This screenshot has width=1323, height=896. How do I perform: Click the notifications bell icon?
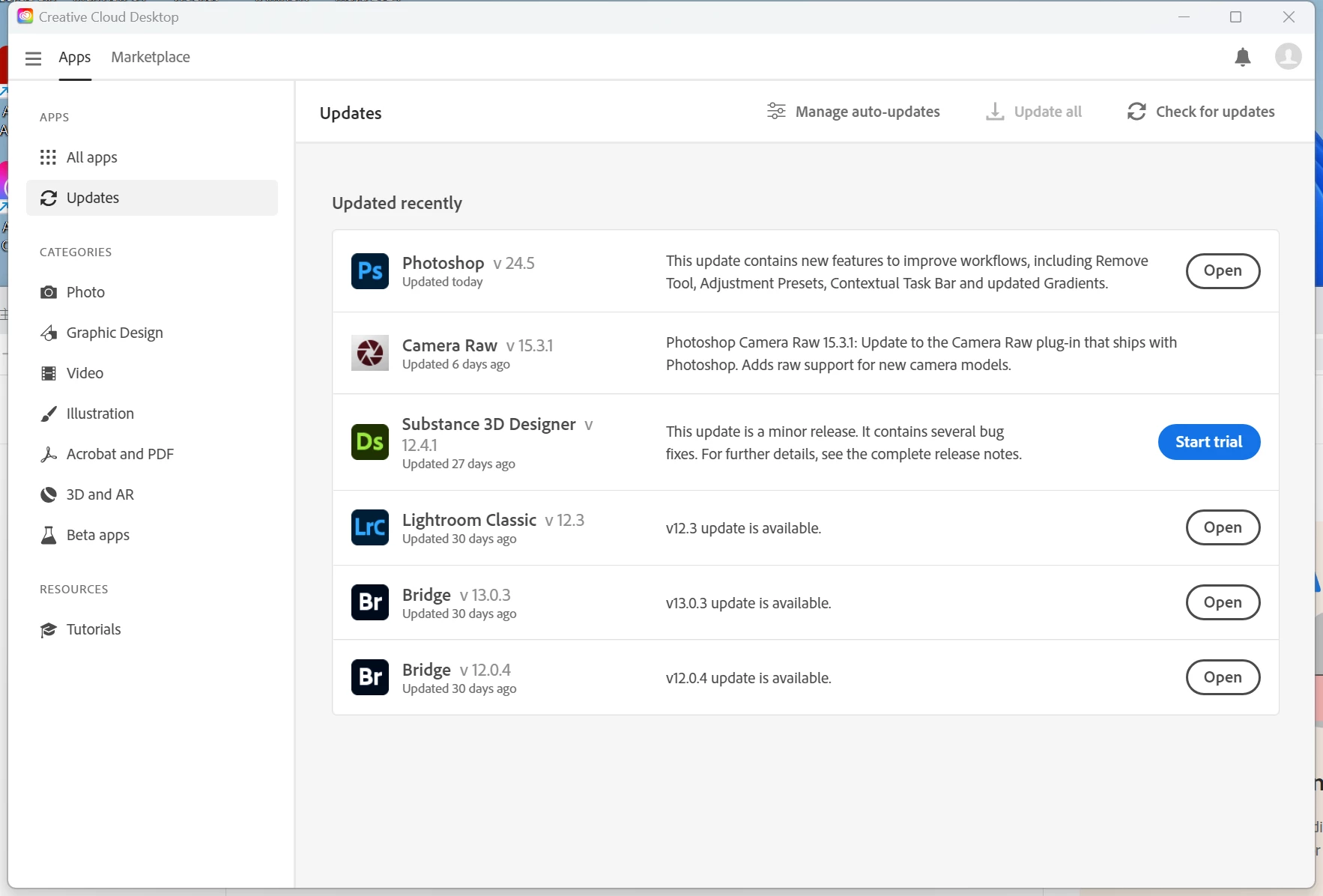1243,57
